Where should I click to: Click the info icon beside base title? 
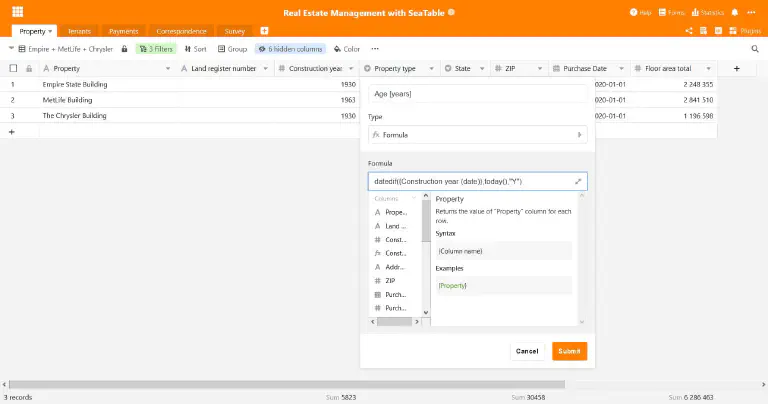pyautogui.click(x=451, y=12)
